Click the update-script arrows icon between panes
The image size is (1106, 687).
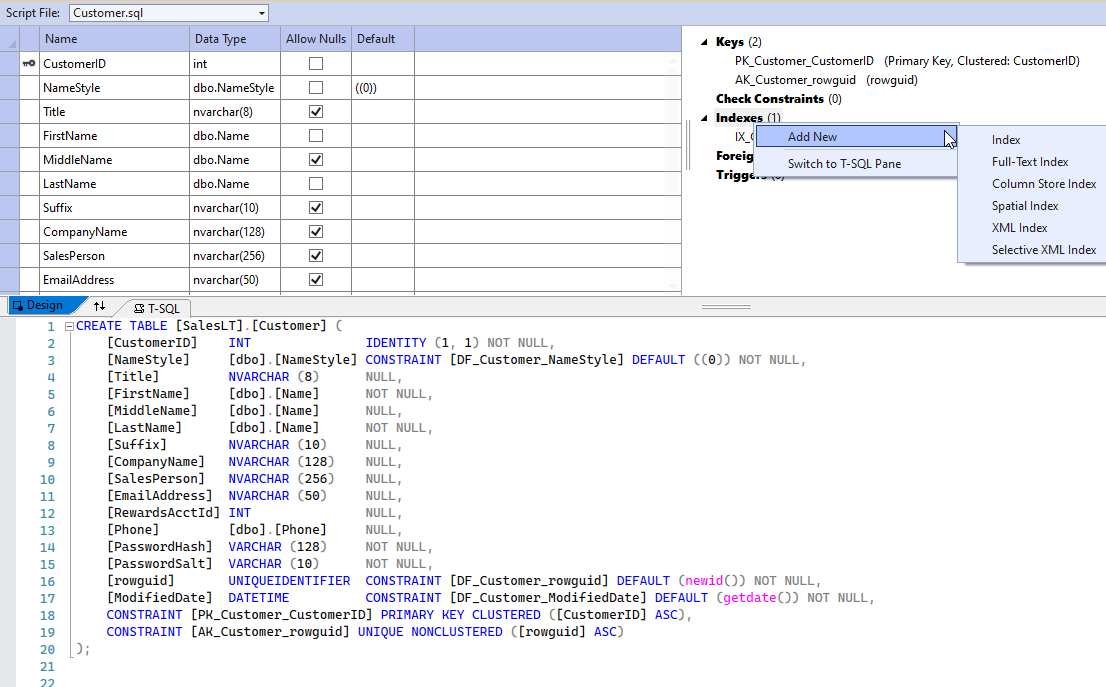coord(98,307)
